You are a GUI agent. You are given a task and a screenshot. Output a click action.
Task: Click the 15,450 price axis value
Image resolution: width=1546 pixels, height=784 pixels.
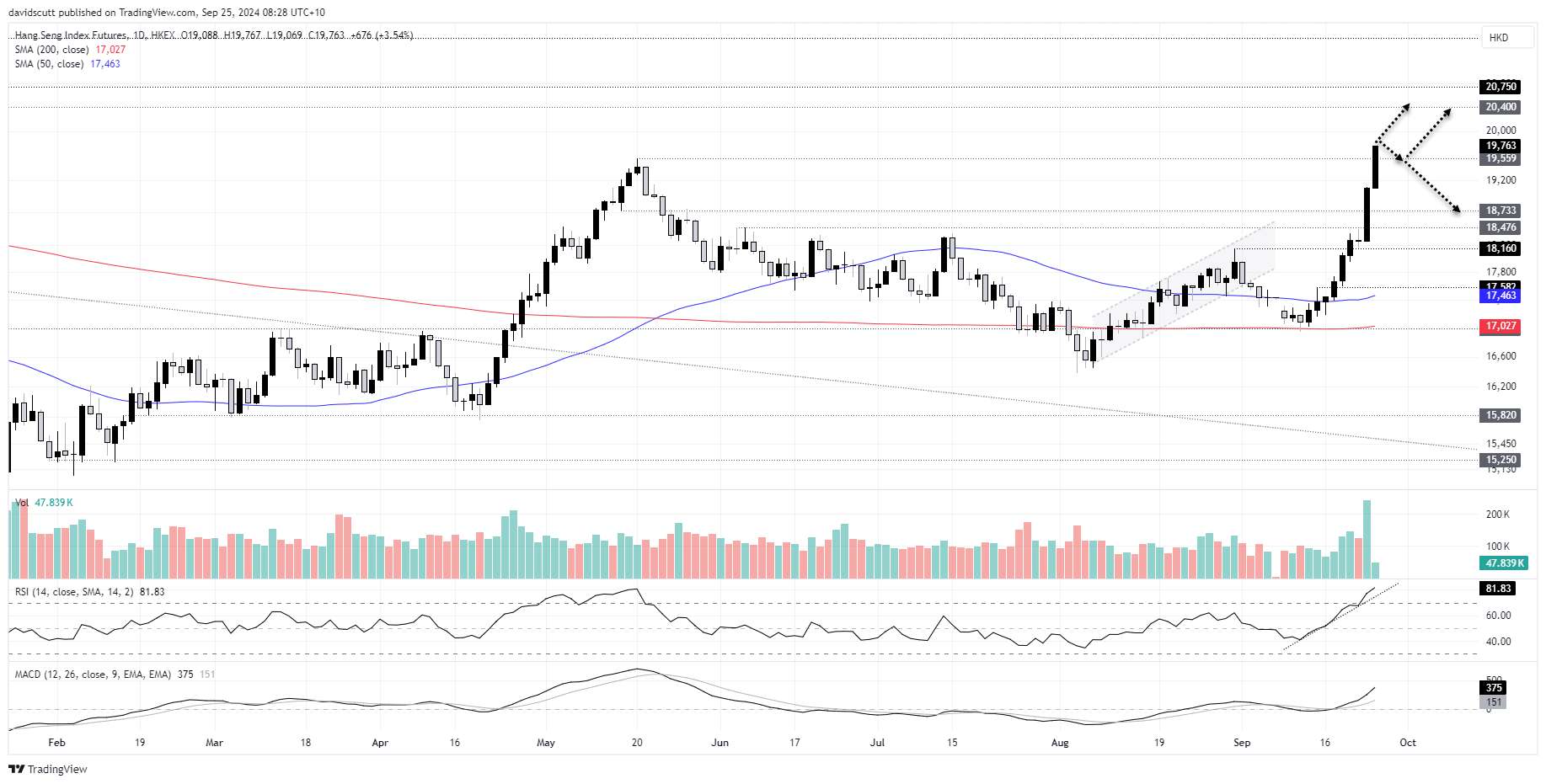pyautogui.click(x=1501, y=444)
